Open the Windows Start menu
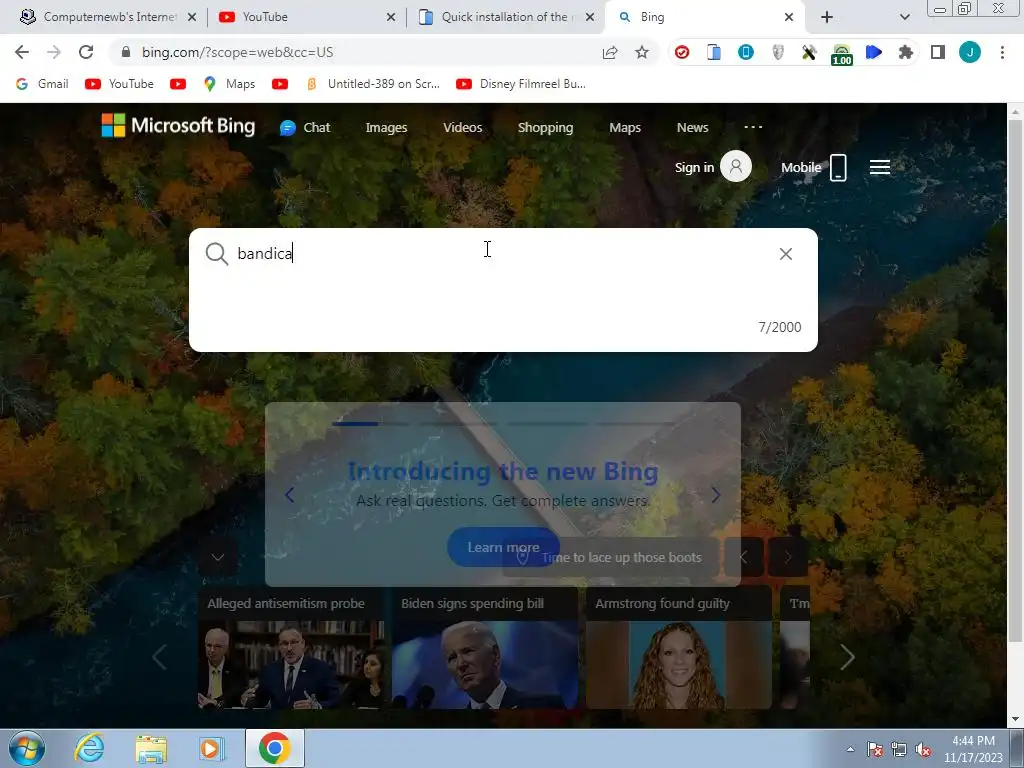Viewport: 1024px width, 768px height. 26,748
